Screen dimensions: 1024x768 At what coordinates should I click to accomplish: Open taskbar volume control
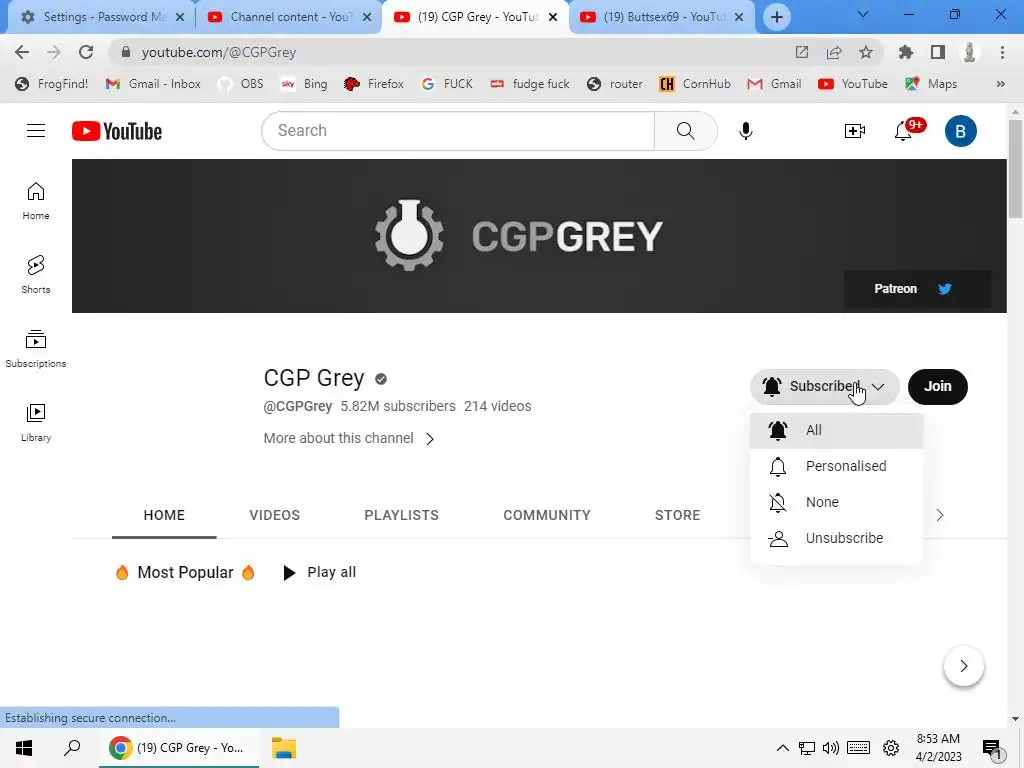click(831, 748)
